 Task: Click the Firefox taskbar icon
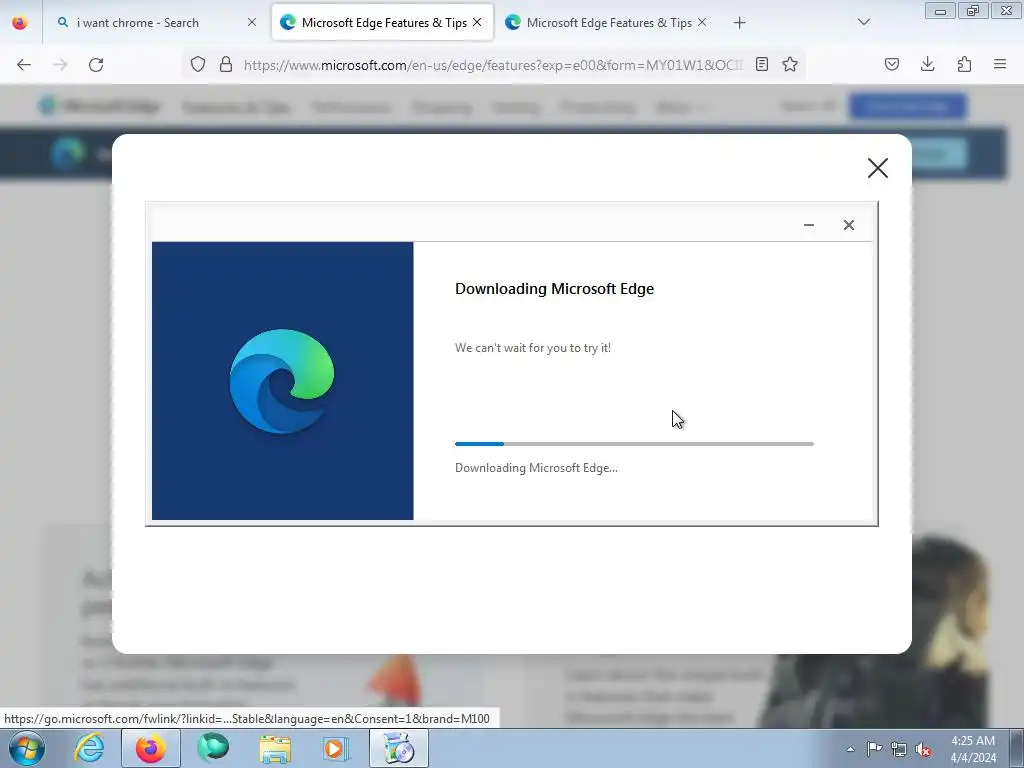click(x=150, y=748)
